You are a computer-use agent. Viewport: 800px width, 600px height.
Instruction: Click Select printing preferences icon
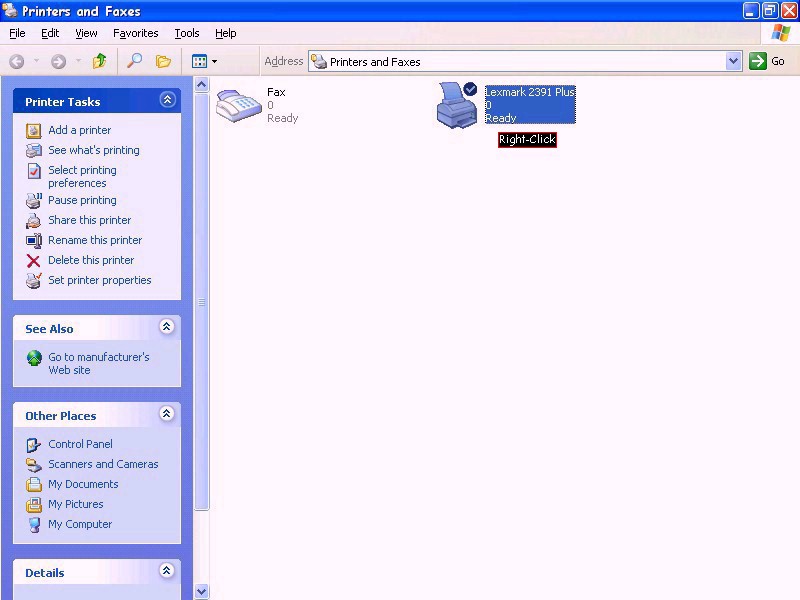point(34,171)
